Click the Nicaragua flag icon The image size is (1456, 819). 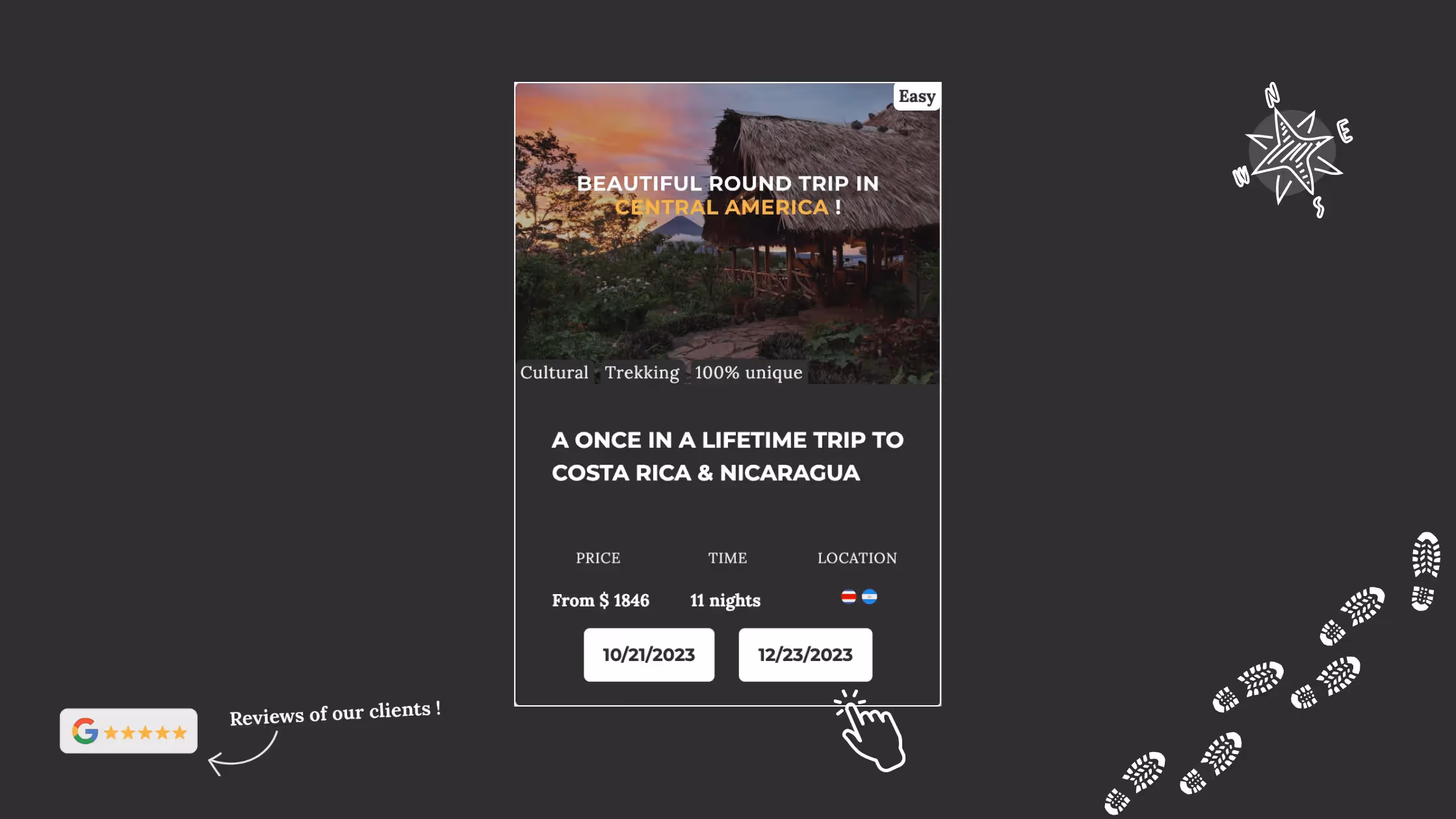tap(869, 597)
